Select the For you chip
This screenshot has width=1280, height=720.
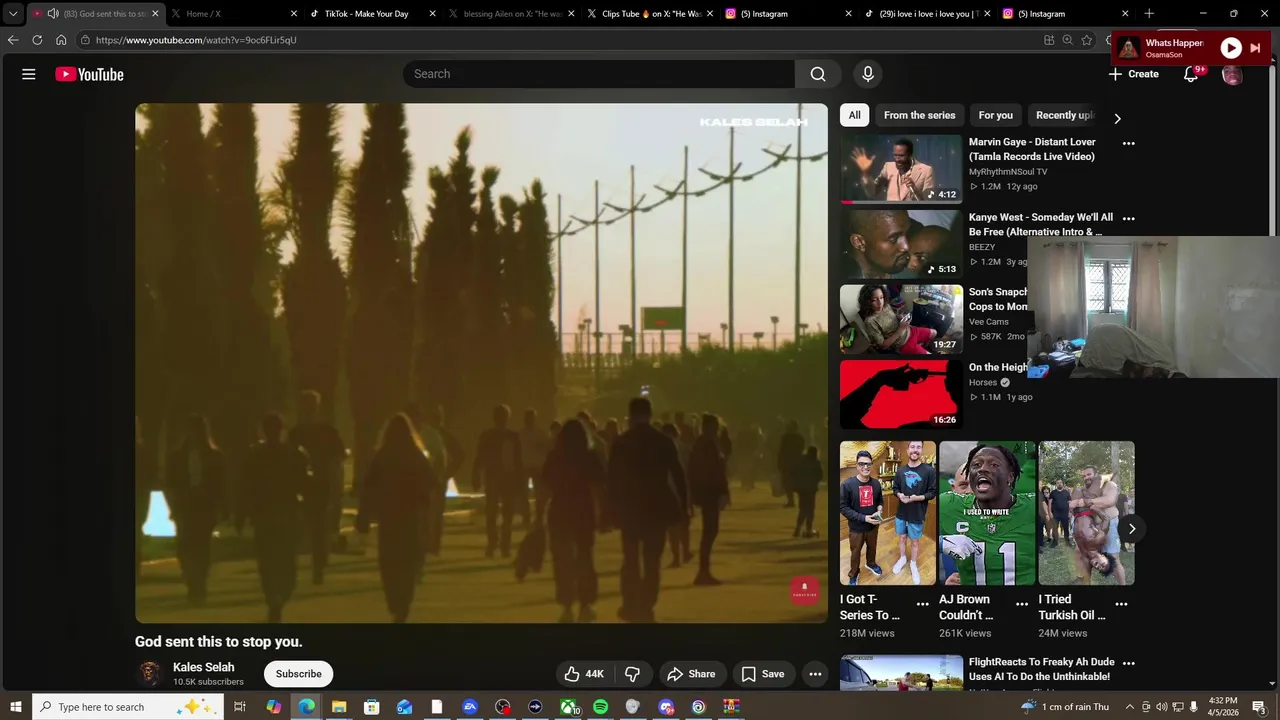tap(995, 115)
